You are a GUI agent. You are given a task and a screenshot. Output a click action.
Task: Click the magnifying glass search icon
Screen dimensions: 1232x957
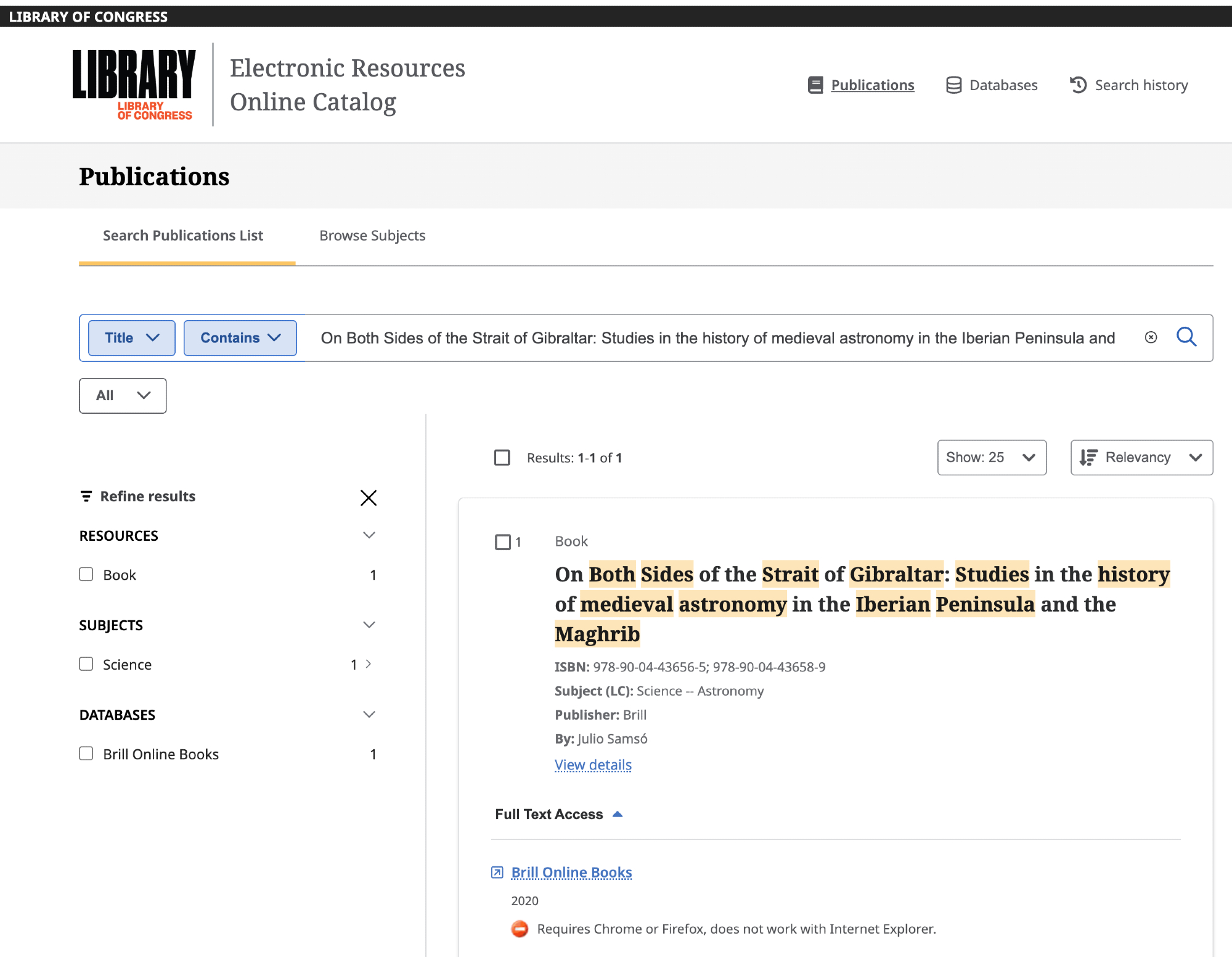pyautogui.click(x=1186, y=337)
